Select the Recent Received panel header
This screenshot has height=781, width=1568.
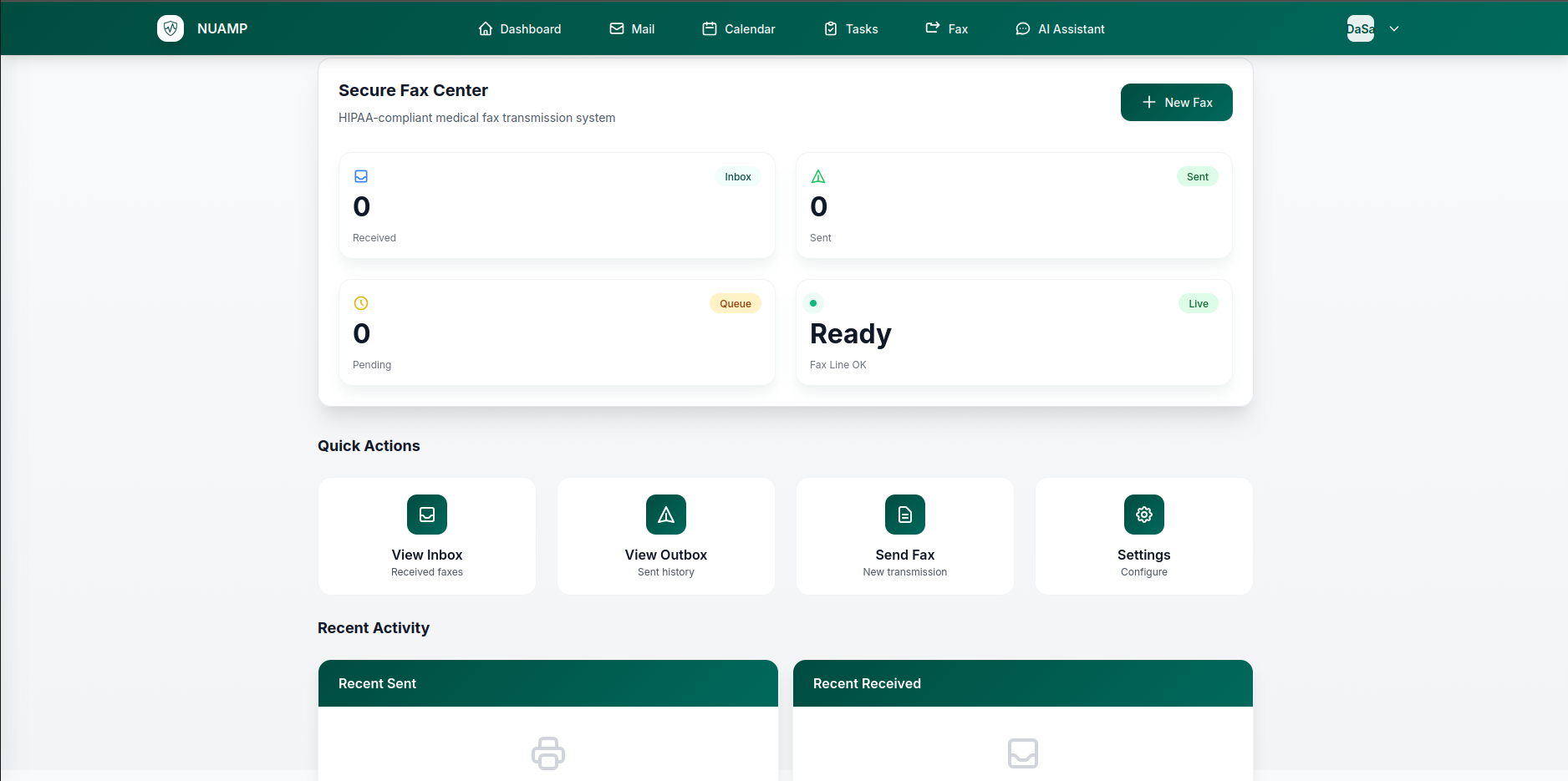tap(1023, 683)
